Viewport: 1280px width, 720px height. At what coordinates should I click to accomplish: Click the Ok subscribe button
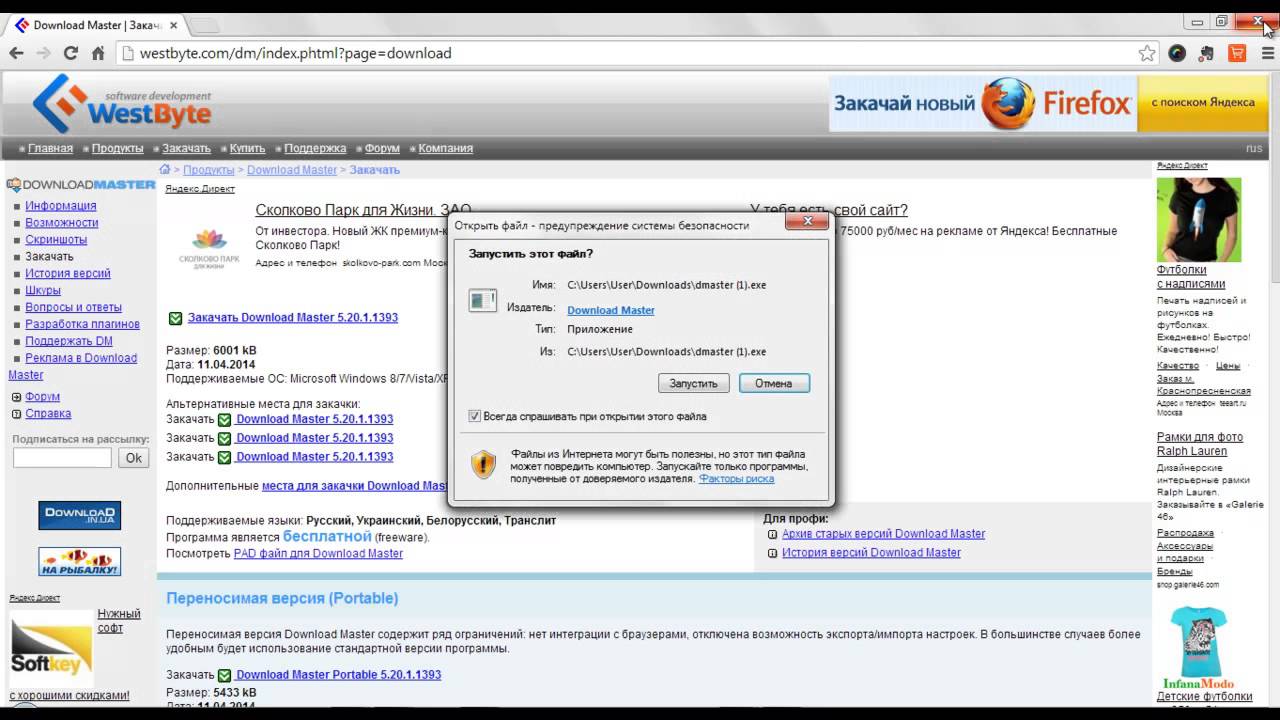(133, 458)
